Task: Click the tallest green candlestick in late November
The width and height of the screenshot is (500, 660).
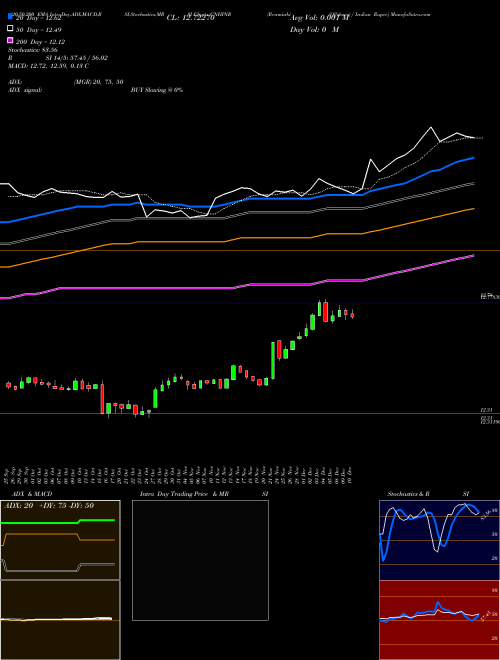Action: 273,360
